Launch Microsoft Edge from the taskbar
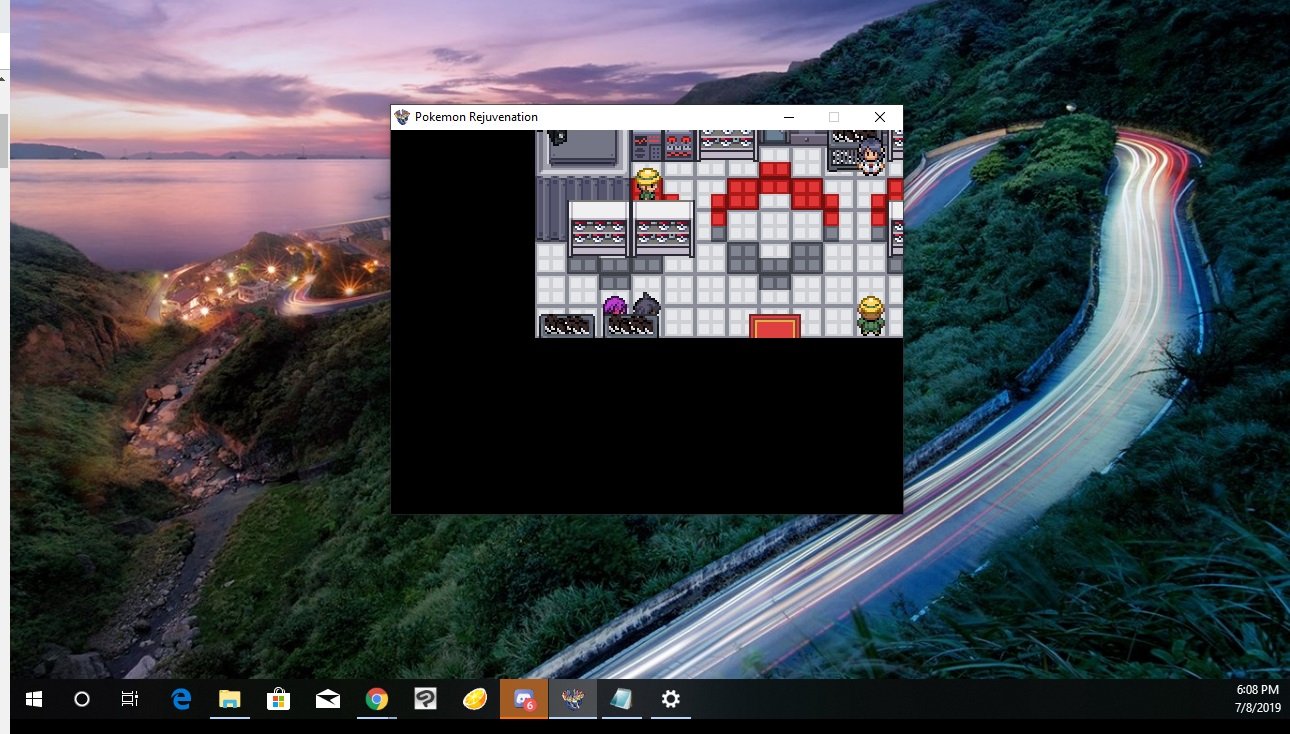Image resolution: width=1290 pixels, height=734 pixels. (x=181, y=700)
